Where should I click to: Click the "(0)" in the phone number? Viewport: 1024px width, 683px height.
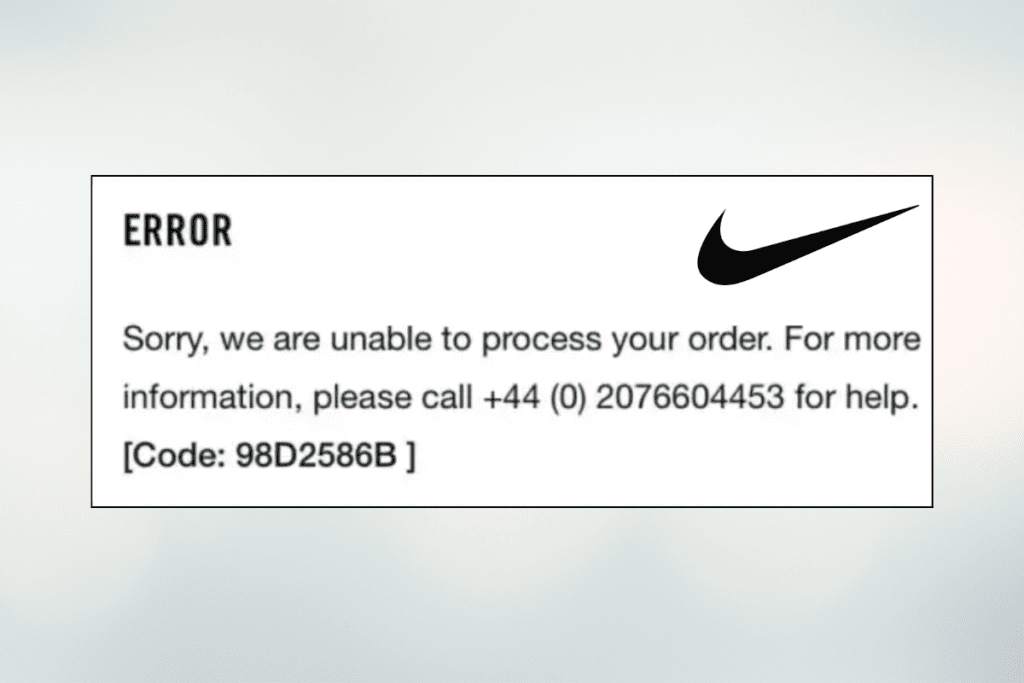coord(567,398)
